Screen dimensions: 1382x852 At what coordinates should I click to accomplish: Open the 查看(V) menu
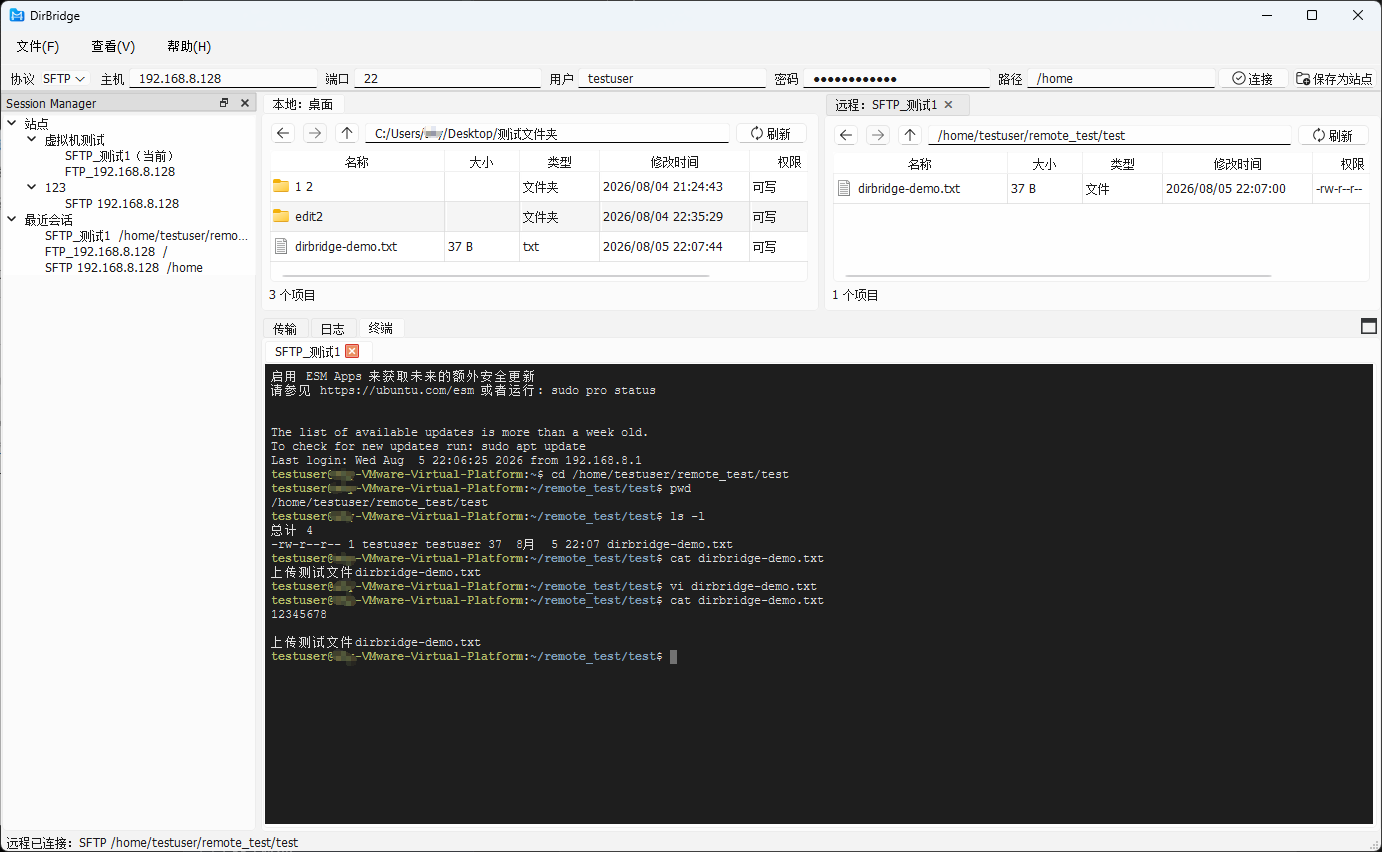(x=113, y=46)
